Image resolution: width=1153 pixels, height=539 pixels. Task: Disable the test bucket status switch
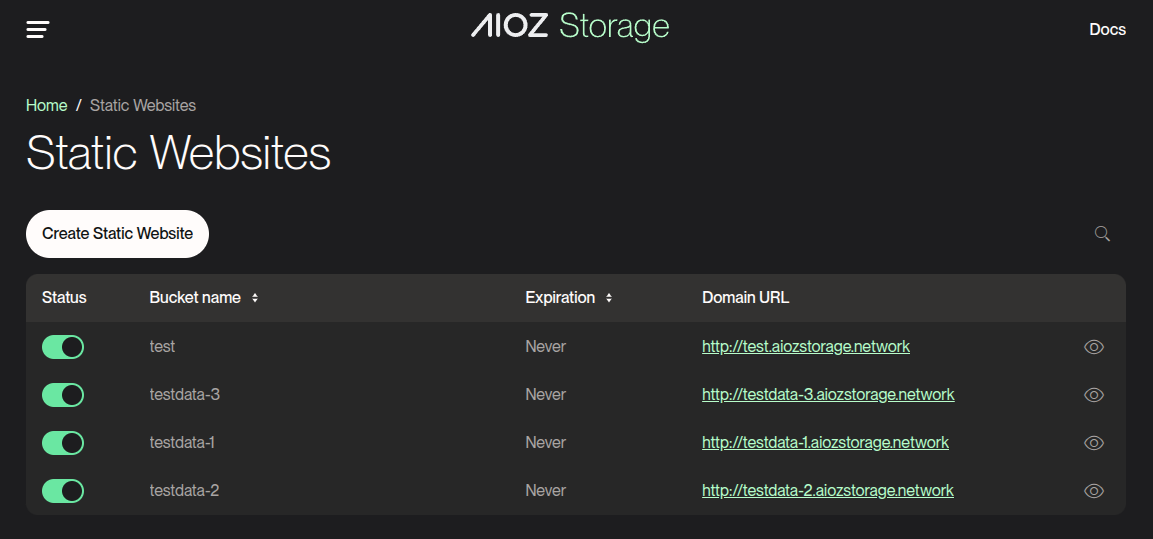tap(63, 347)
